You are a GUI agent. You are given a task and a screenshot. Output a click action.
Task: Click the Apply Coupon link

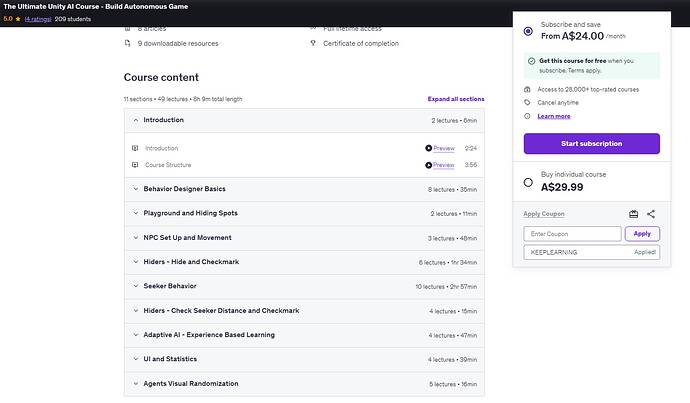pos(544,214)
